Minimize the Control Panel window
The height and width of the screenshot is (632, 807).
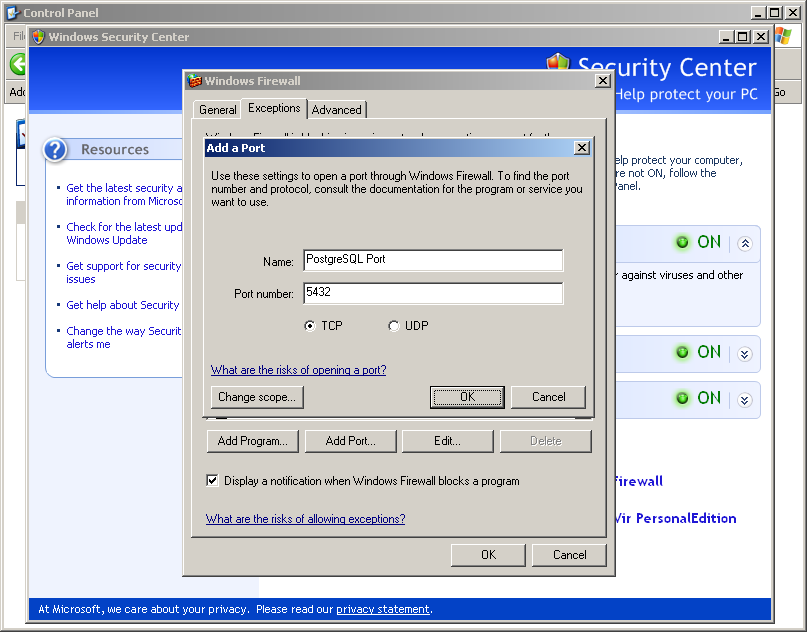click(758, 12)
